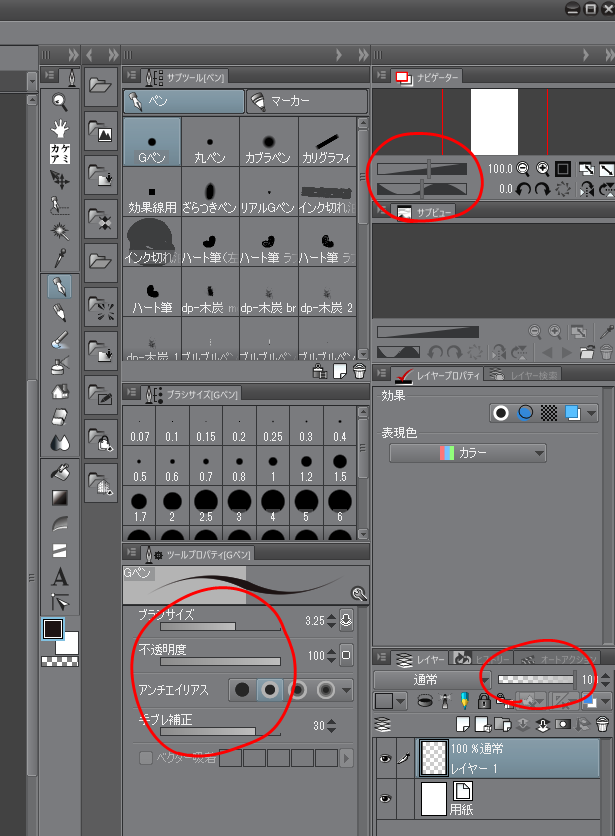Click the ブラシサイズ slider
The image size is (615, 836).
[220, 626]
